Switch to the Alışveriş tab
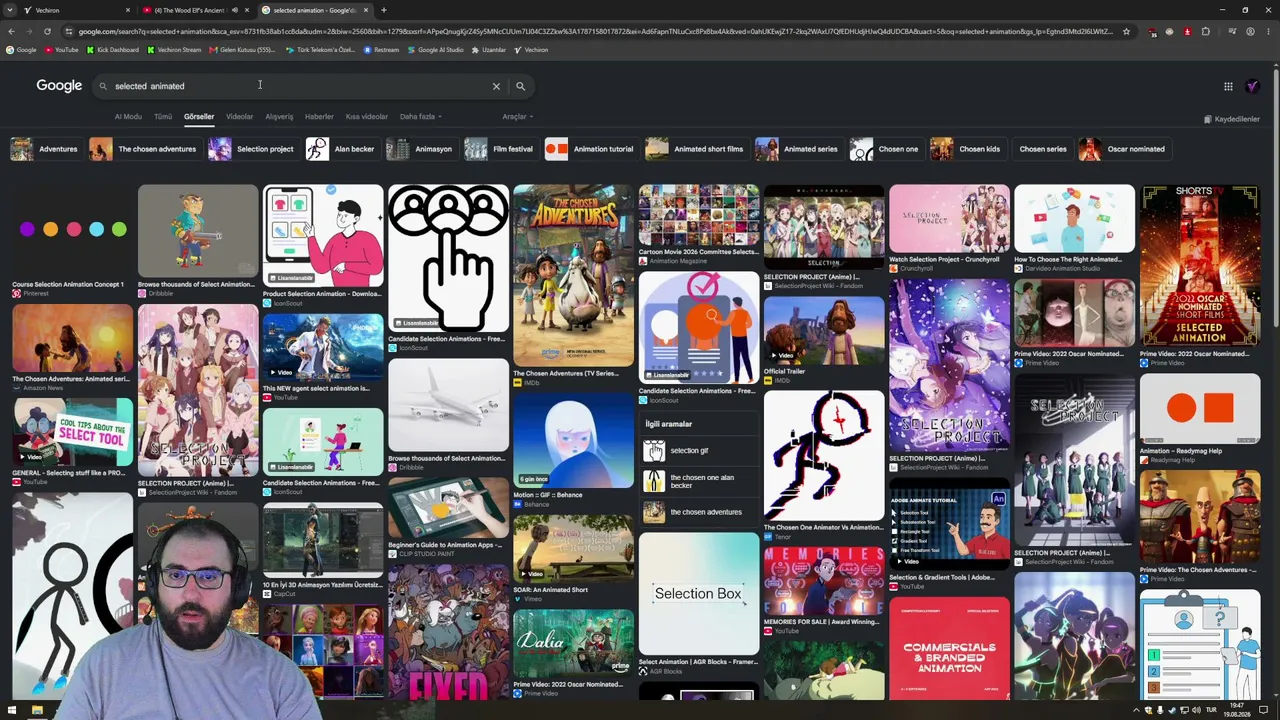 (279, 117)
